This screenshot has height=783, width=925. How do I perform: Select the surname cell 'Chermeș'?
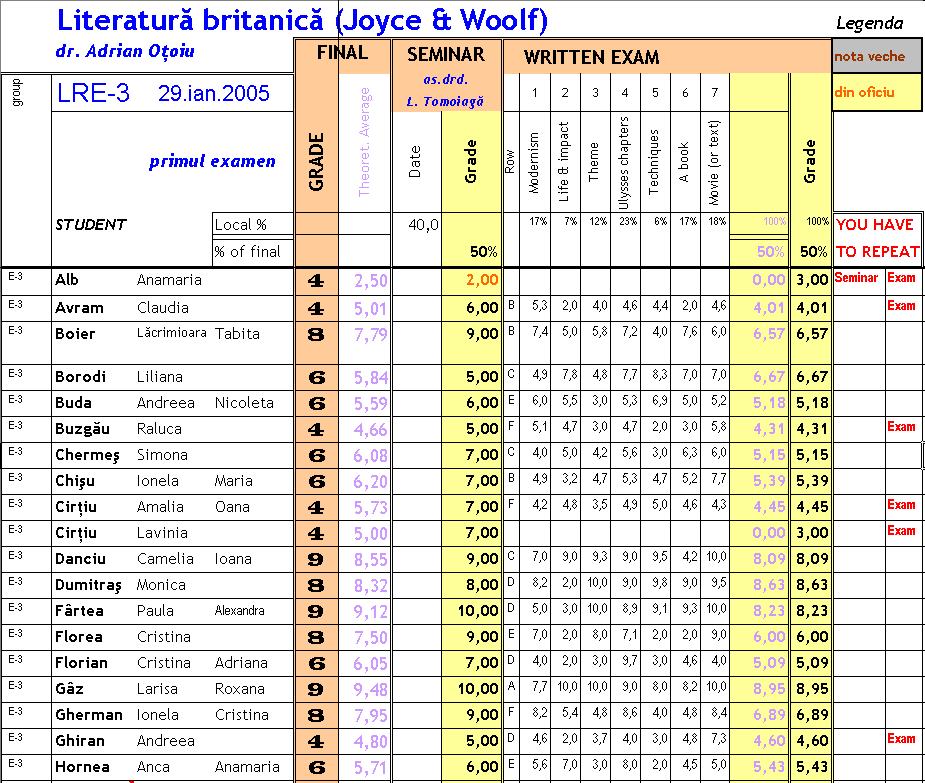(x=87, y=456)
